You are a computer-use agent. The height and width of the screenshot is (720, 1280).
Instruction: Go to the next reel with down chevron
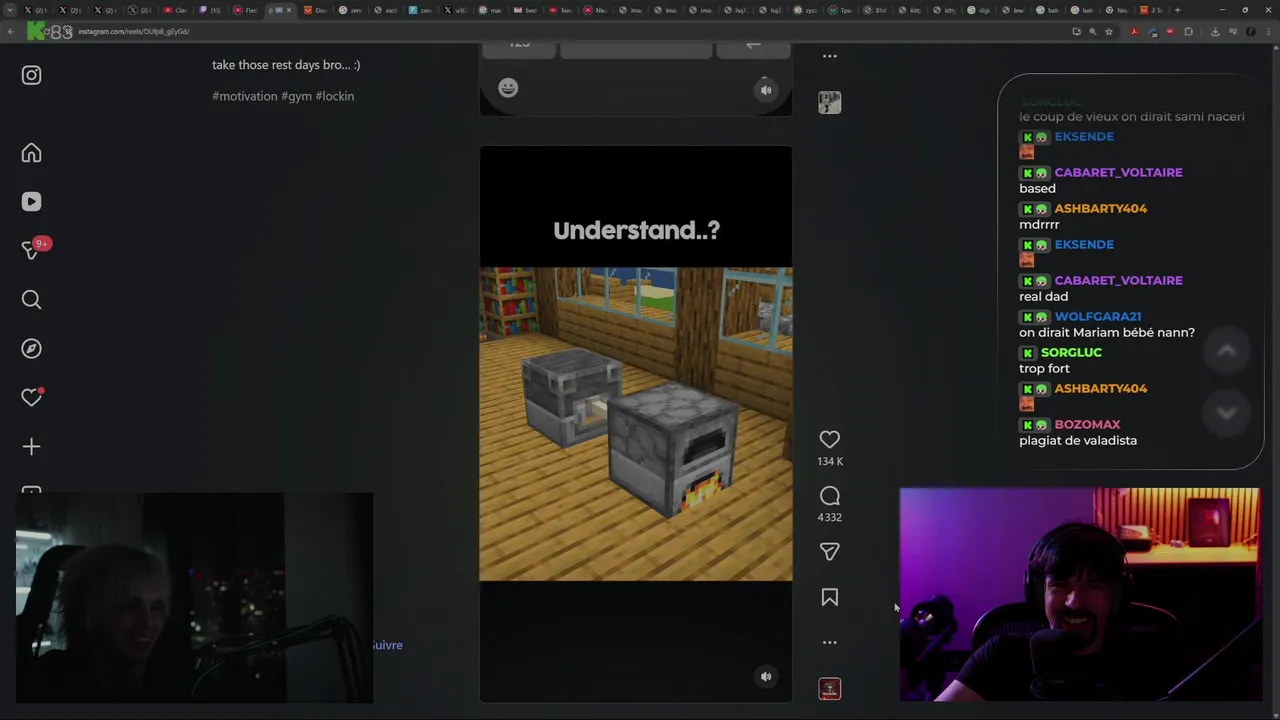coord(1226,412)
